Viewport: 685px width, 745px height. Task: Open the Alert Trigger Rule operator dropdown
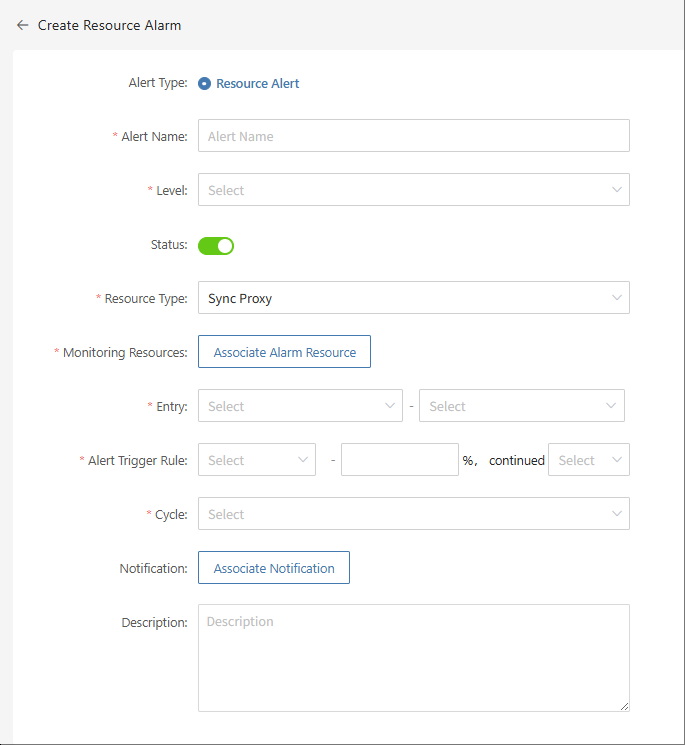257,459
